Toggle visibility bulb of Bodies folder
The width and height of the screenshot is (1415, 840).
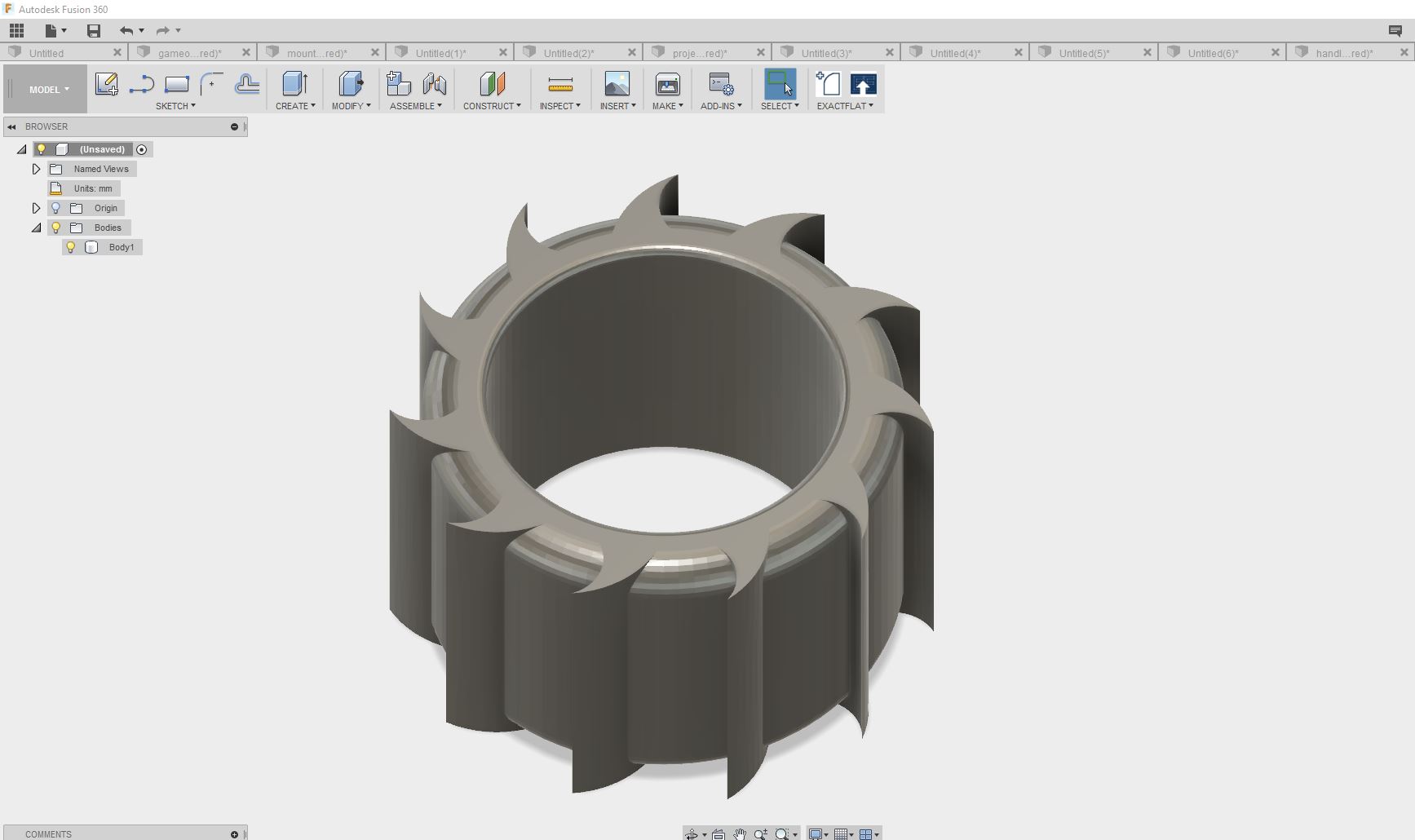(56, 228)
